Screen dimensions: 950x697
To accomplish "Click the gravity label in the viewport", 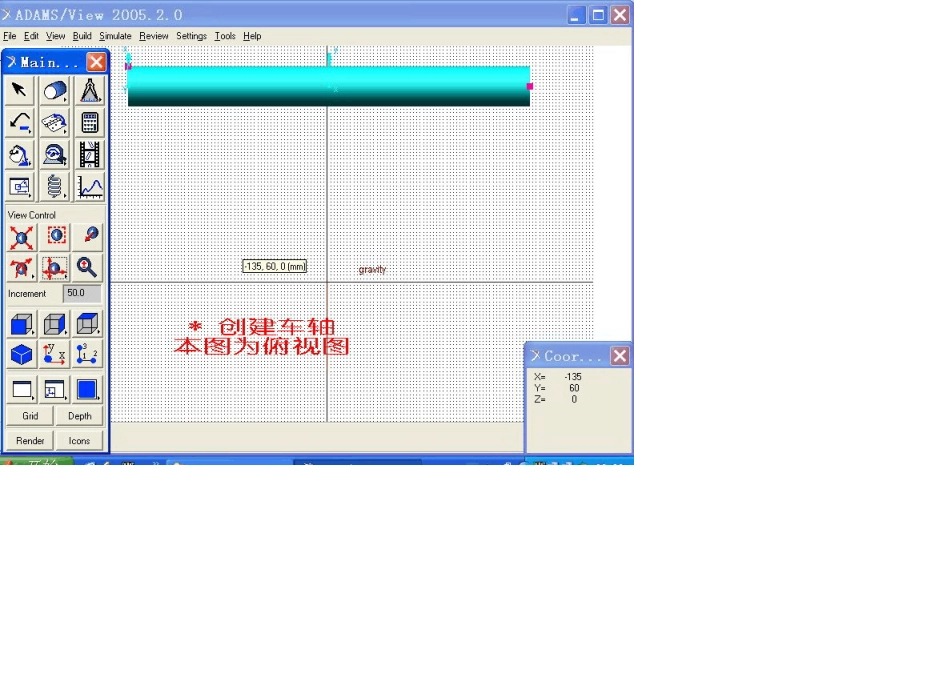I will tap(372, 270).
